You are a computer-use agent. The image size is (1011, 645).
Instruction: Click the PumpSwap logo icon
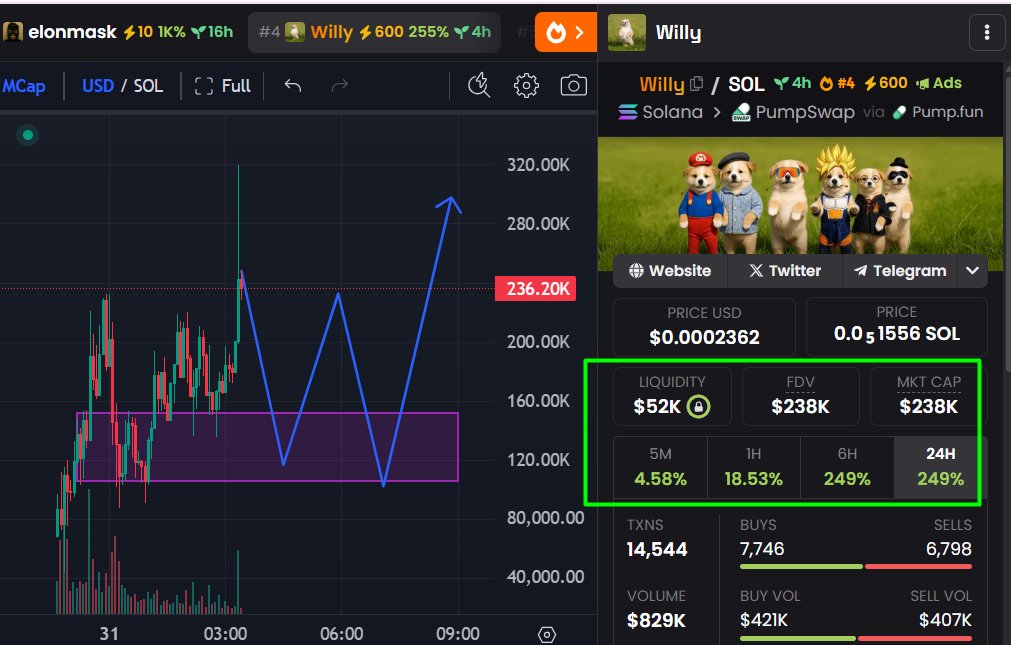click(x=741, y=112)
